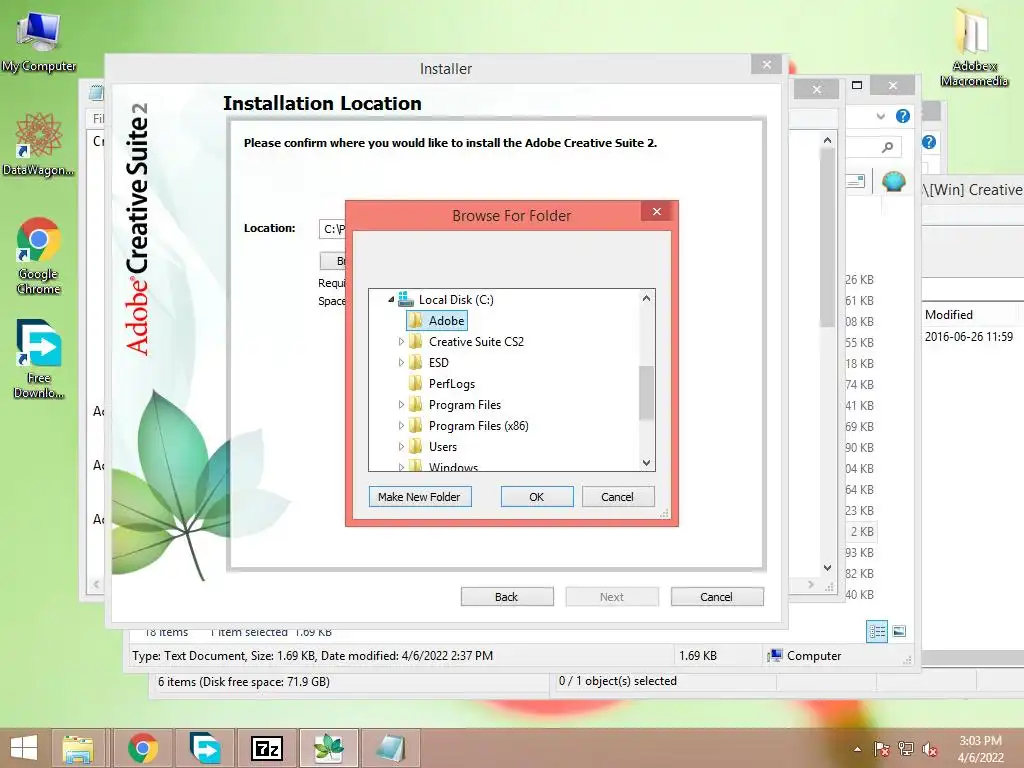Select the Program Files folder
This screenshot has height=768, width=1024.
455,405
